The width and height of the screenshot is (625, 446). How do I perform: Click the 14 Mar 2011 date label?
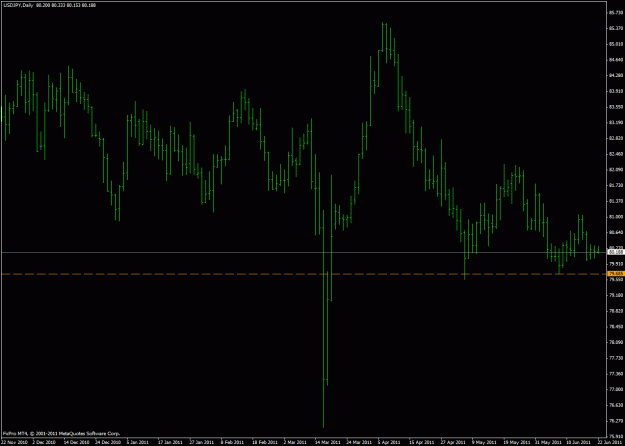click(327, 442)
